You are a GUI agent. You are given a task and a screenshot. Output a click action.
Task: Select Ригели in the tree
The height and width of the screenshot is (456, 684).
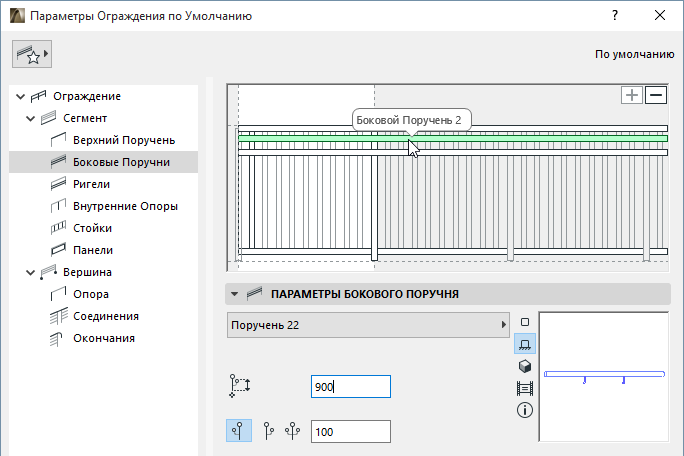coord(91,184)
